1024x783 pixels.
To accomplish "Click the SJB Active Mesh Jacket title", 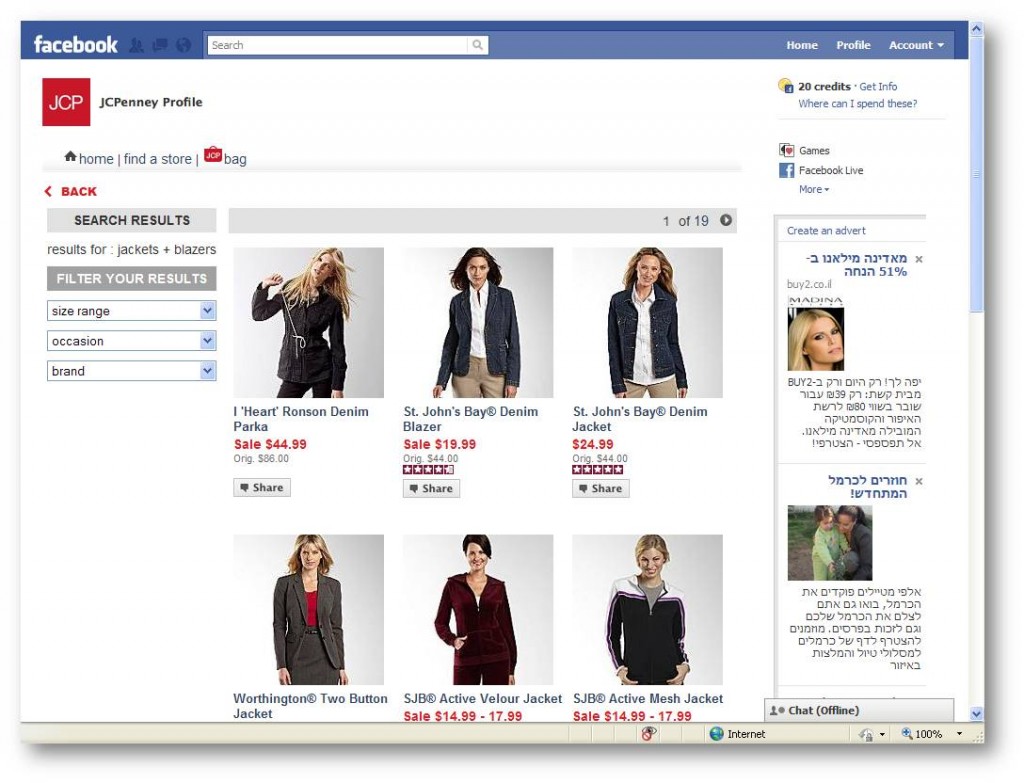I will coord(648,699).
